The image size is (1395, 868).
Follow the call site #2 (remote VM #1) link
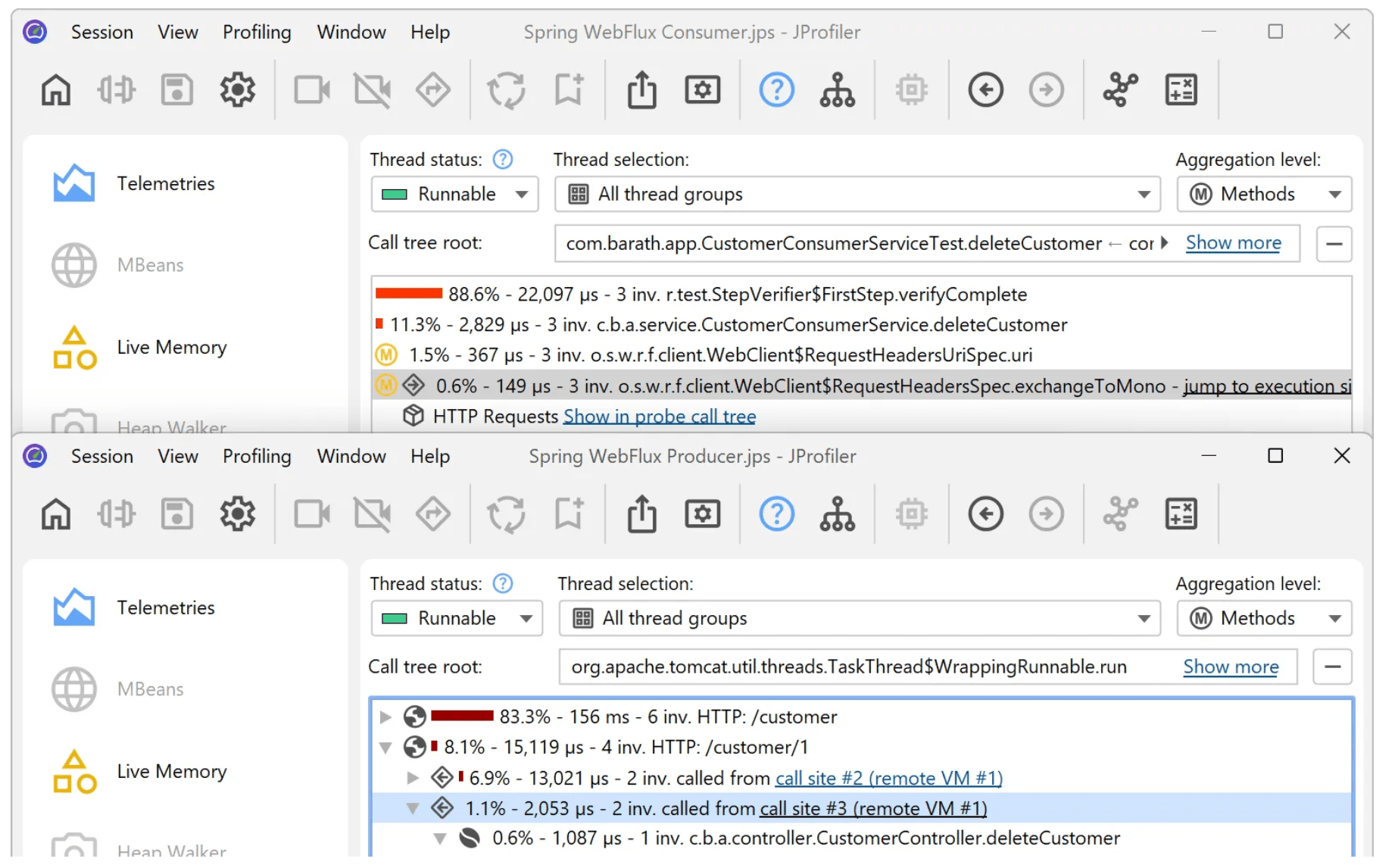[x=889, y=779]
